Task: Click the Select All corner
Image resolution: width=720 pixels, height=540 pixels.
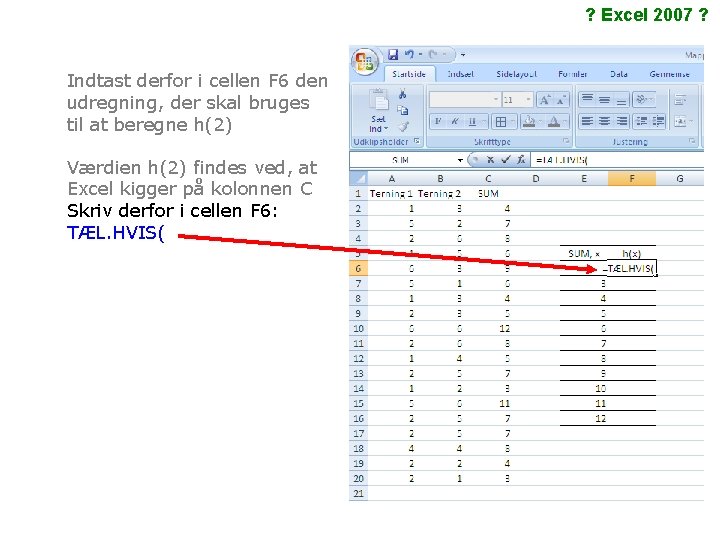Action: pos(359,179)
